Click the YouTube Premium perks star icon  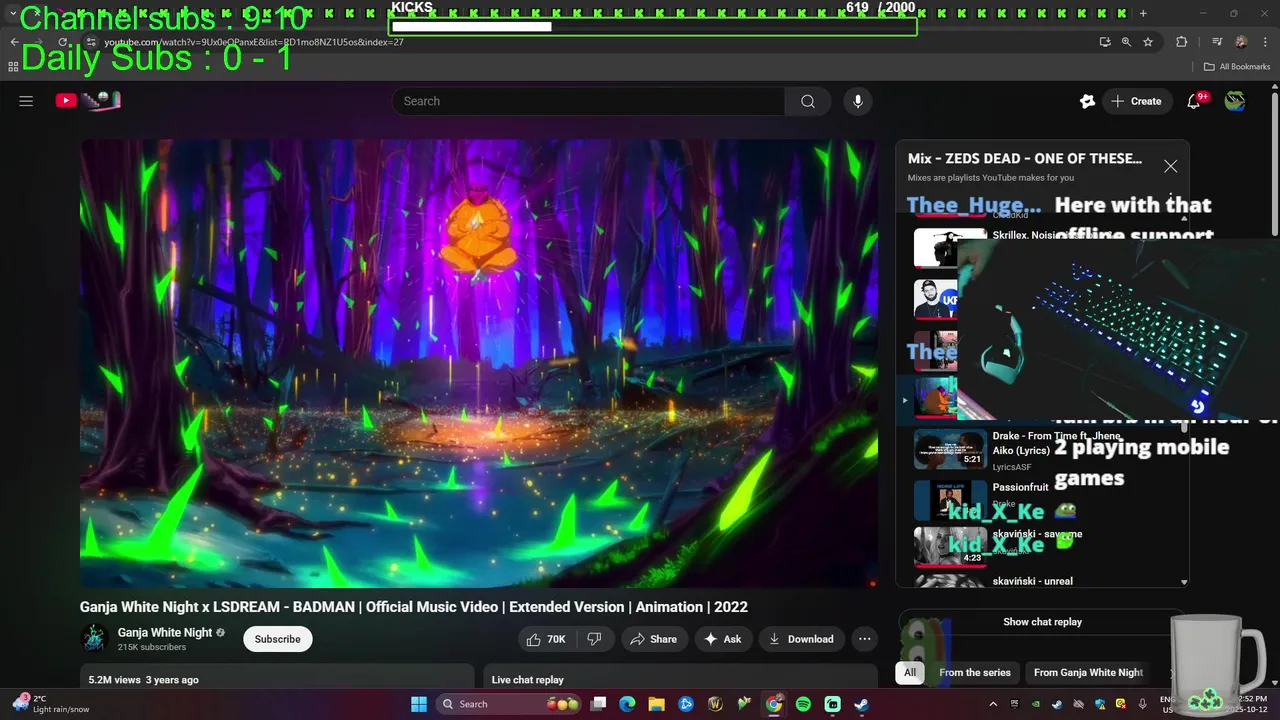tap(1088, 101)
